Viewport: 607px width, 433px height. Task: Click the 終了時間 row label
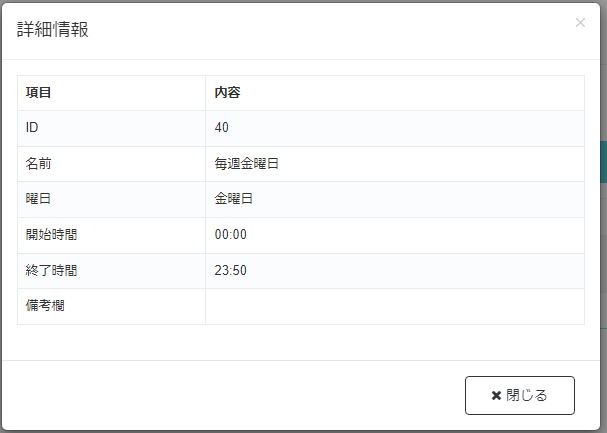(52, 270)
